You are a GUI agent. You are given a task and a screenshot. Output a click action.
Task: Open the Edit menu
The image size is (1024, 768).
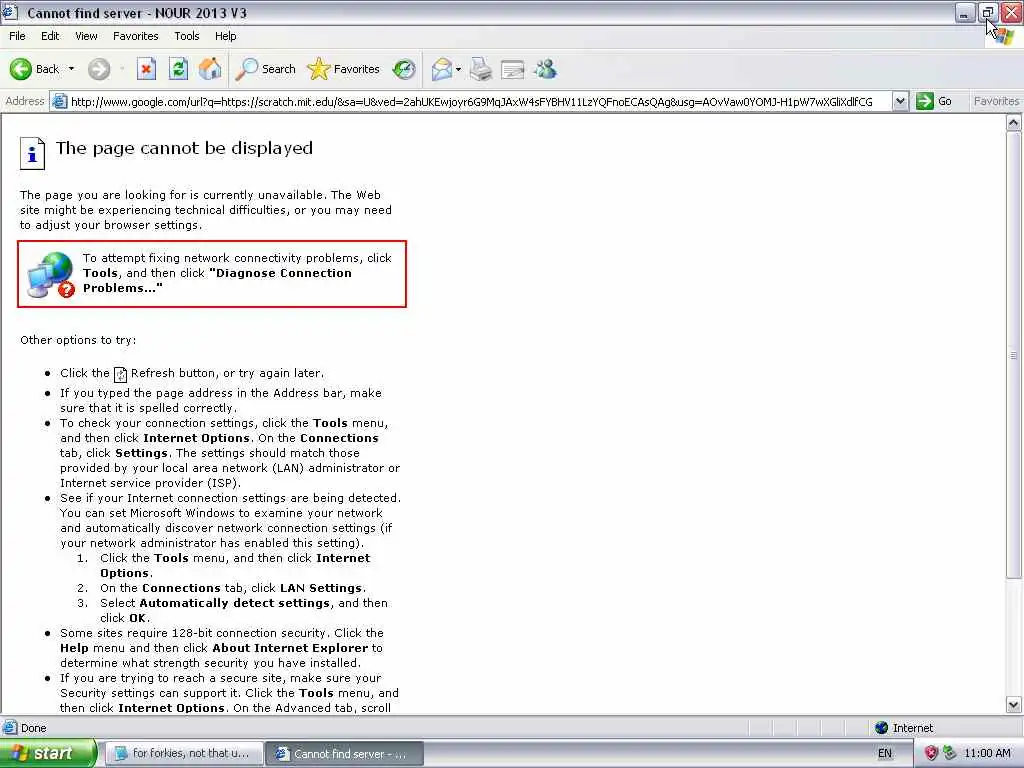[50, 36]
